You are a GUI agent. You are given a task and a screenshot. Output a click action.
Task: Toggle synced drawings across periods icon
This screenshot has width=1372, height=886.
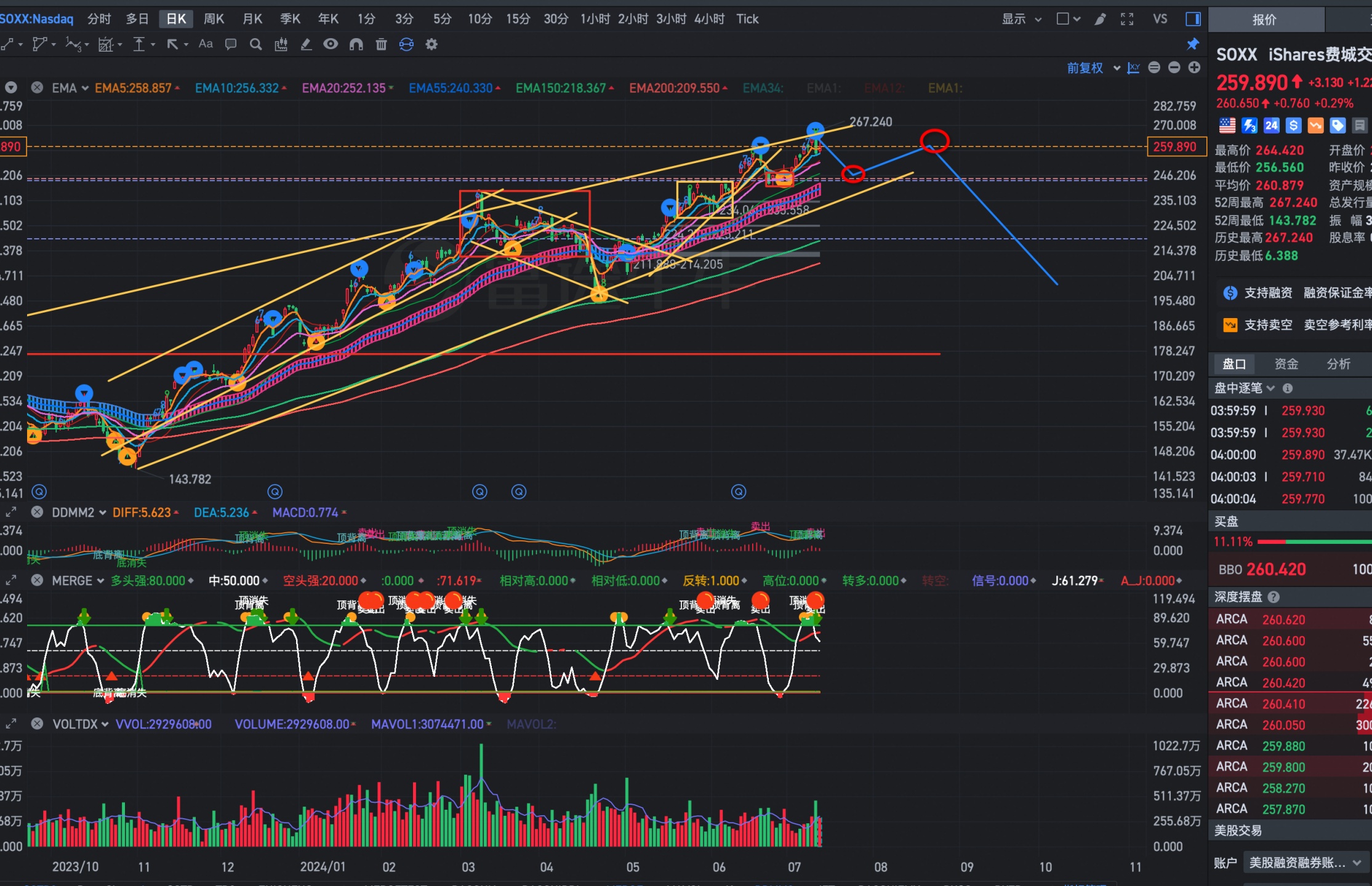406,44
